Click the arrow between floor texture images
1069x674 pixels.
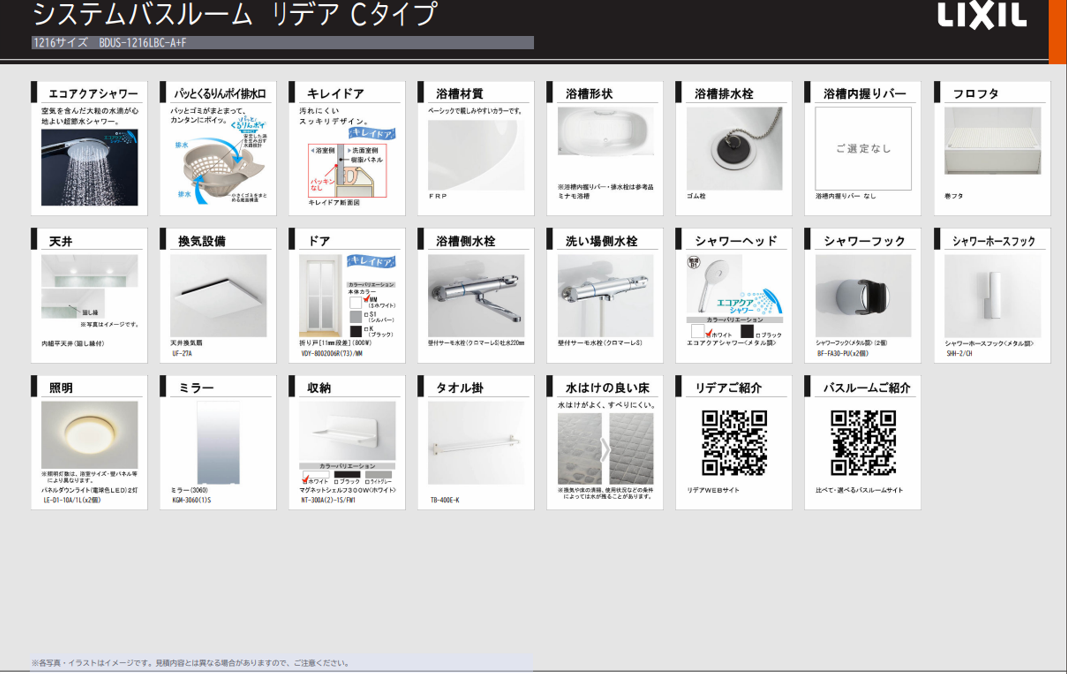pyautogui.click(x=605, y=449)
